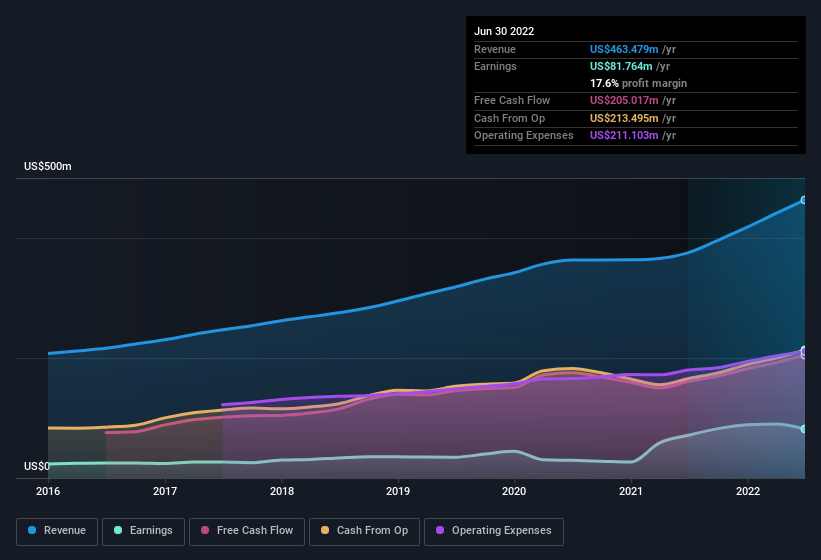The image size is (821, 560).
Task: Toggle the Revenue legend button
Action: pyautogui.click(x=57, y=531)
